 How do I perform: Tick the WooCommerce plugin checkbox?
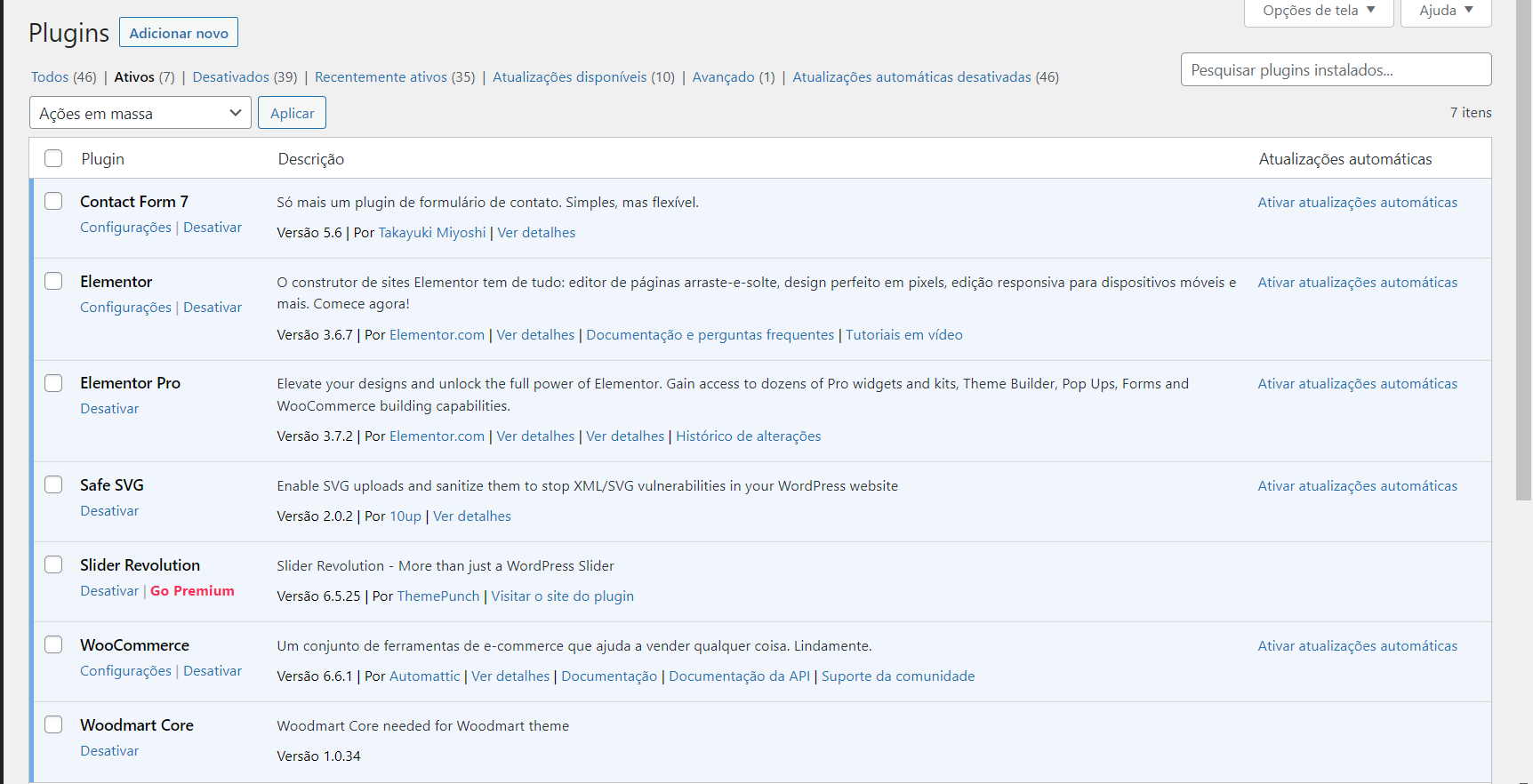[x=53, y=645]
